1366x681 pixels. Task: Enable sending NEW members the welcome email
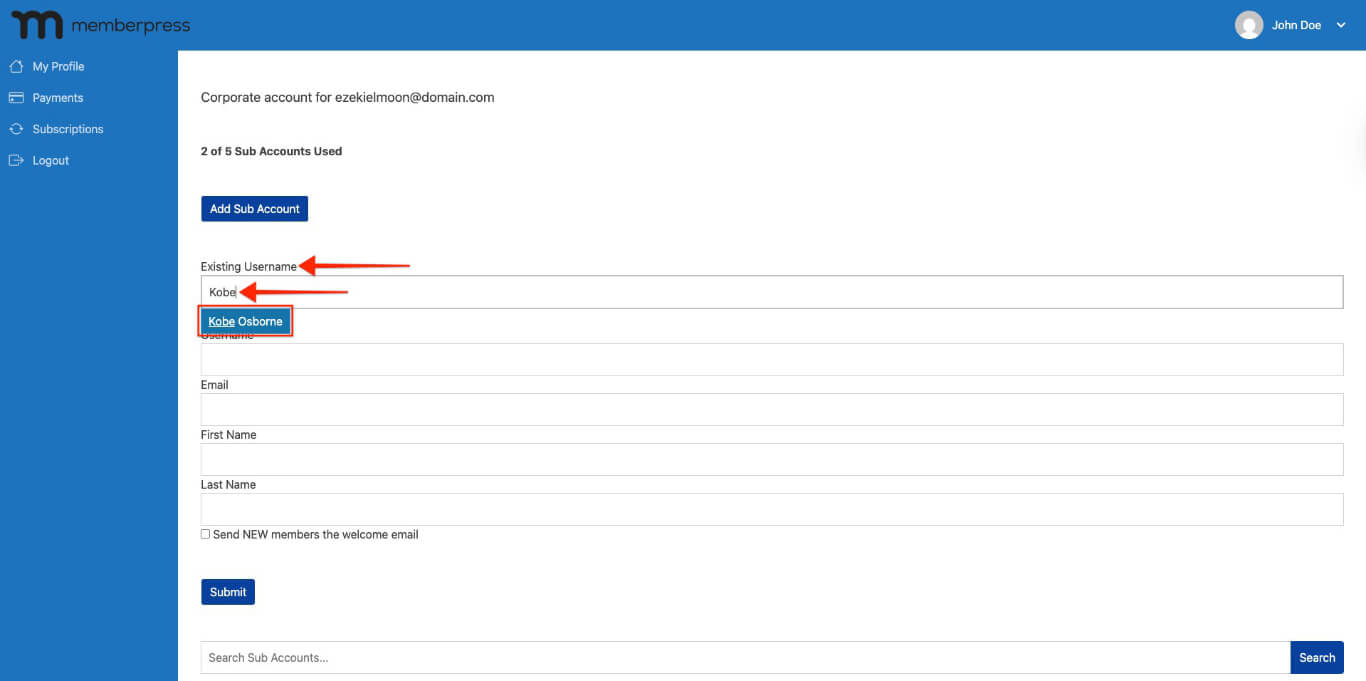205,534
